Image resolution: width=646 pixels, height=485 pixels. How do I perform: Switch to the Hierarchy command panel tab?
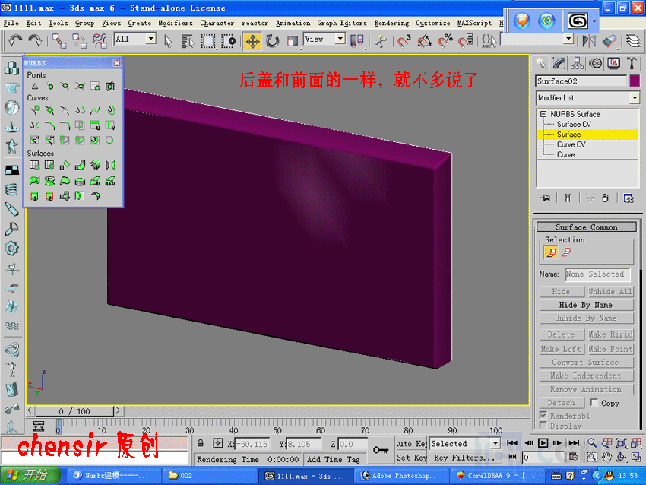point(577,63)
